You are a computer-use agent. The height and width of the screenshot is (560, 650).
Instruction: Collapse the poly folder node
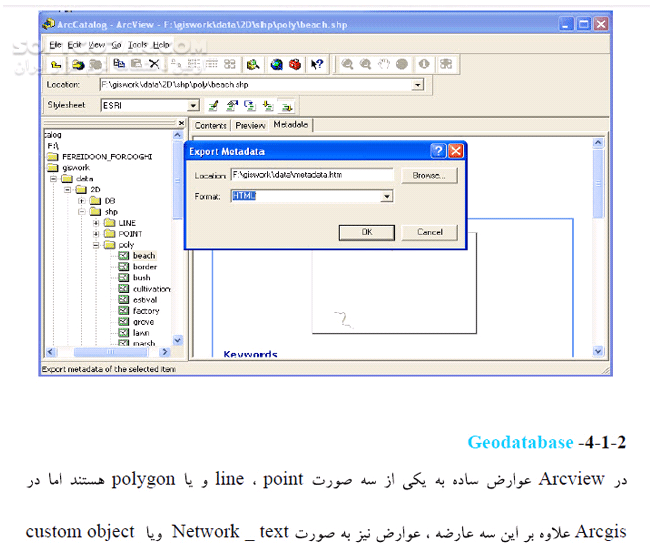[97, 244]
